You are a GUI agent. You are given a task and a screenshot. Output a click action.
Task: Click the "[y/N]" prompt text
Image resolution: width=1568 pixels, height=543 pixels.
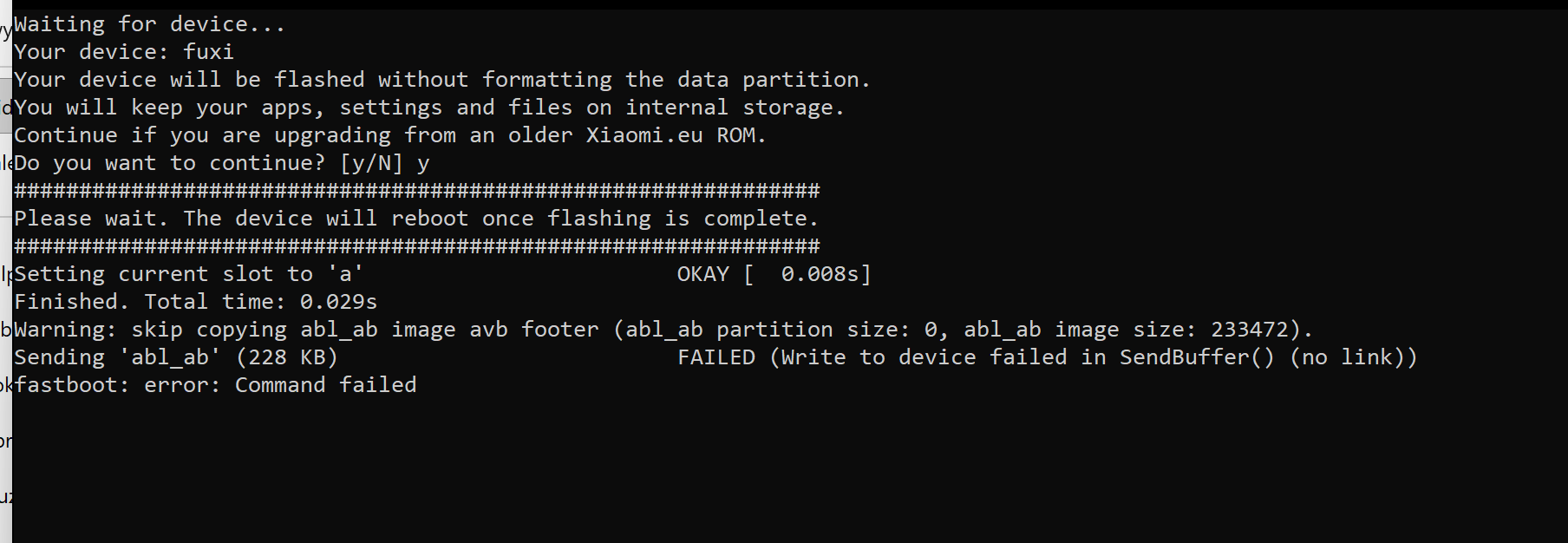point(371,163)
